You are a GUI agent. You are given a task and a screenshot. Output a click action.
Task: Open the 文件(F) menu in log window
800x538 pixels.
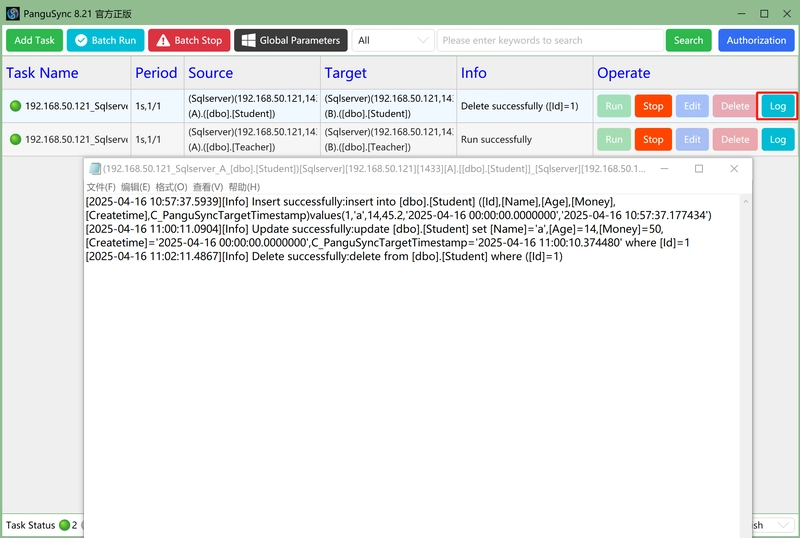pyautogui.click(x=101, y=187)
